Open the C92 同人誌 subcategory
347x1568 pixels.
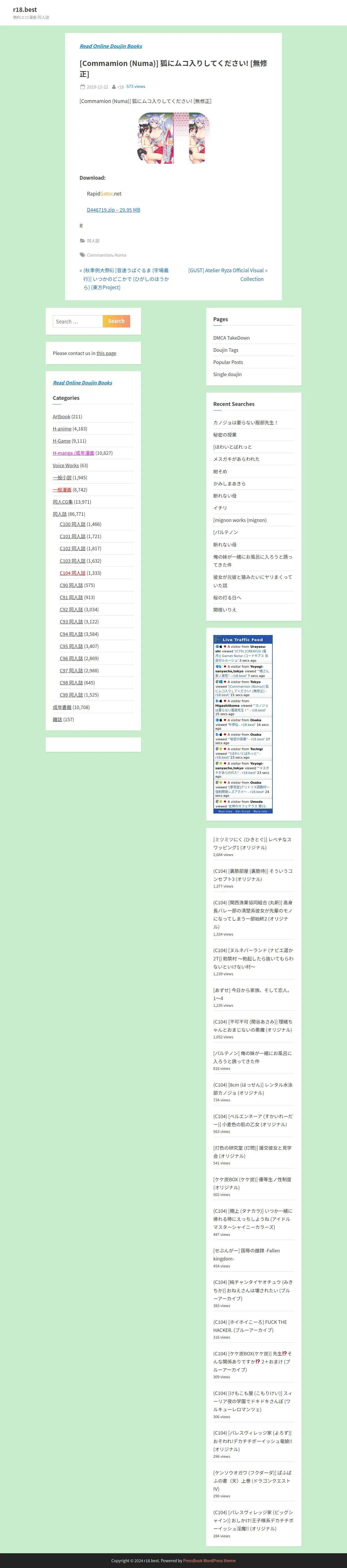[x=71, y=610]
